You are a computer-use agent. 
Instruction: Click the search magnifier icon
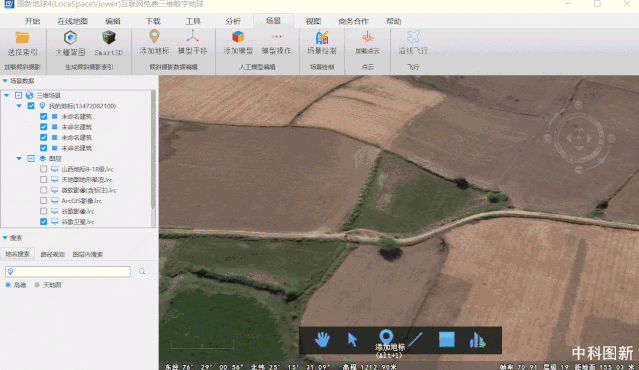[x=142, y=271]
